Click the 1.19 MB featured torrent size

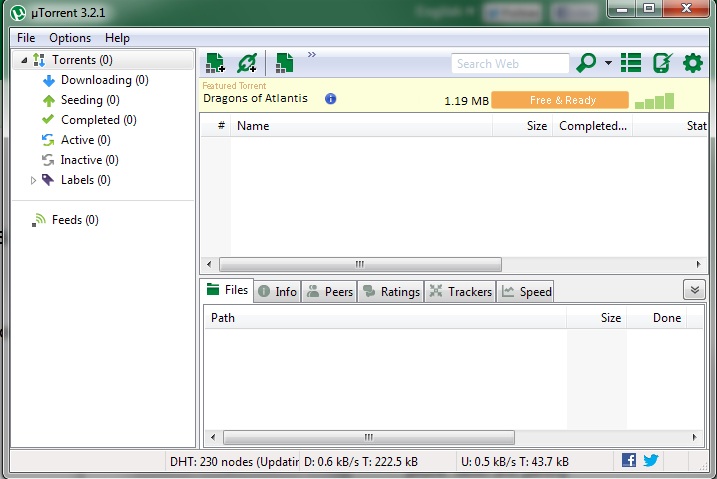point(466,101)
